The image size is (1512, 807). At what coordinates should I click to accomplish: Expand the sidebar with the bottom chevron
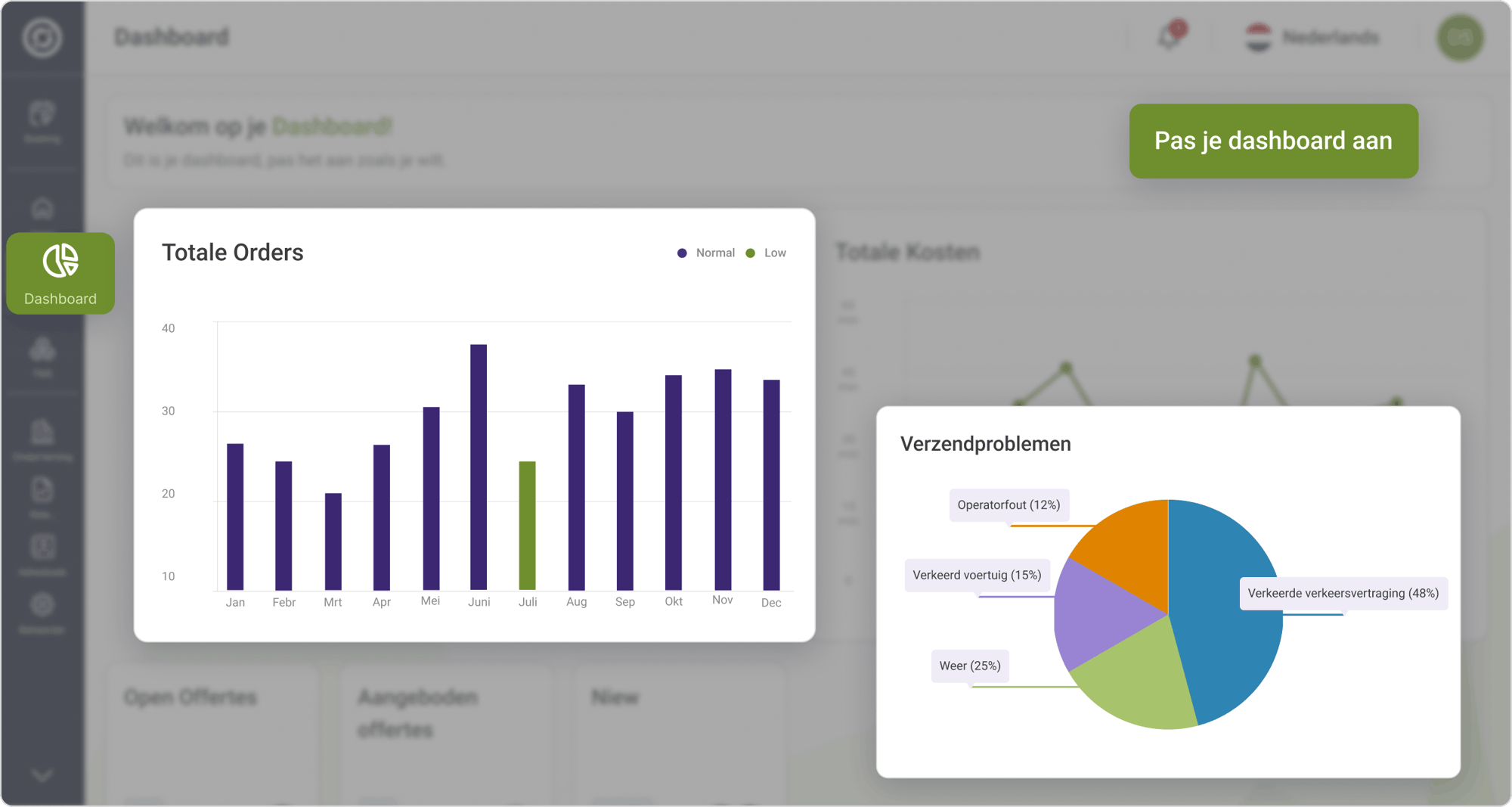pyautogui.click(x=43, y=774)
